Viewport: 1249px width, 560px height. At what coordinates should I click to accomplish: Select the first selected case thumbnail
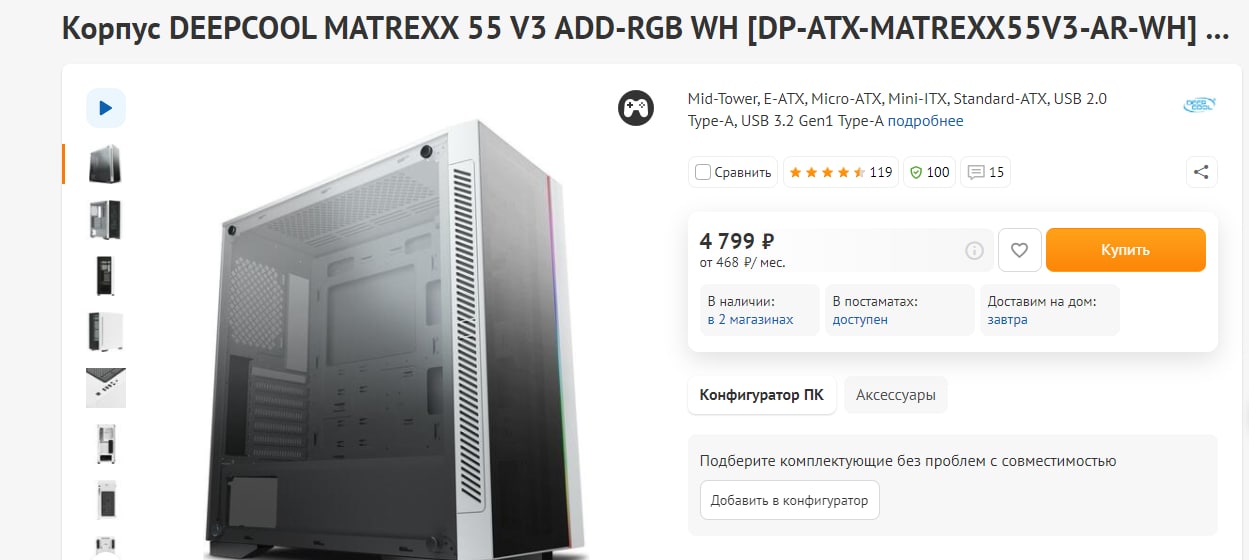tap(105, 164)
